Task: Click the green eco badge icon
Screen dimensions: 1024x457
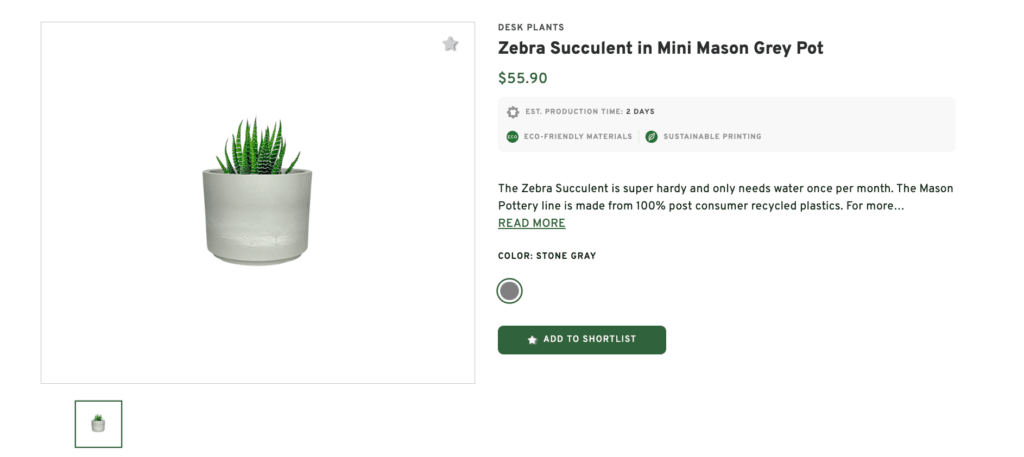Action: [512, 137]
